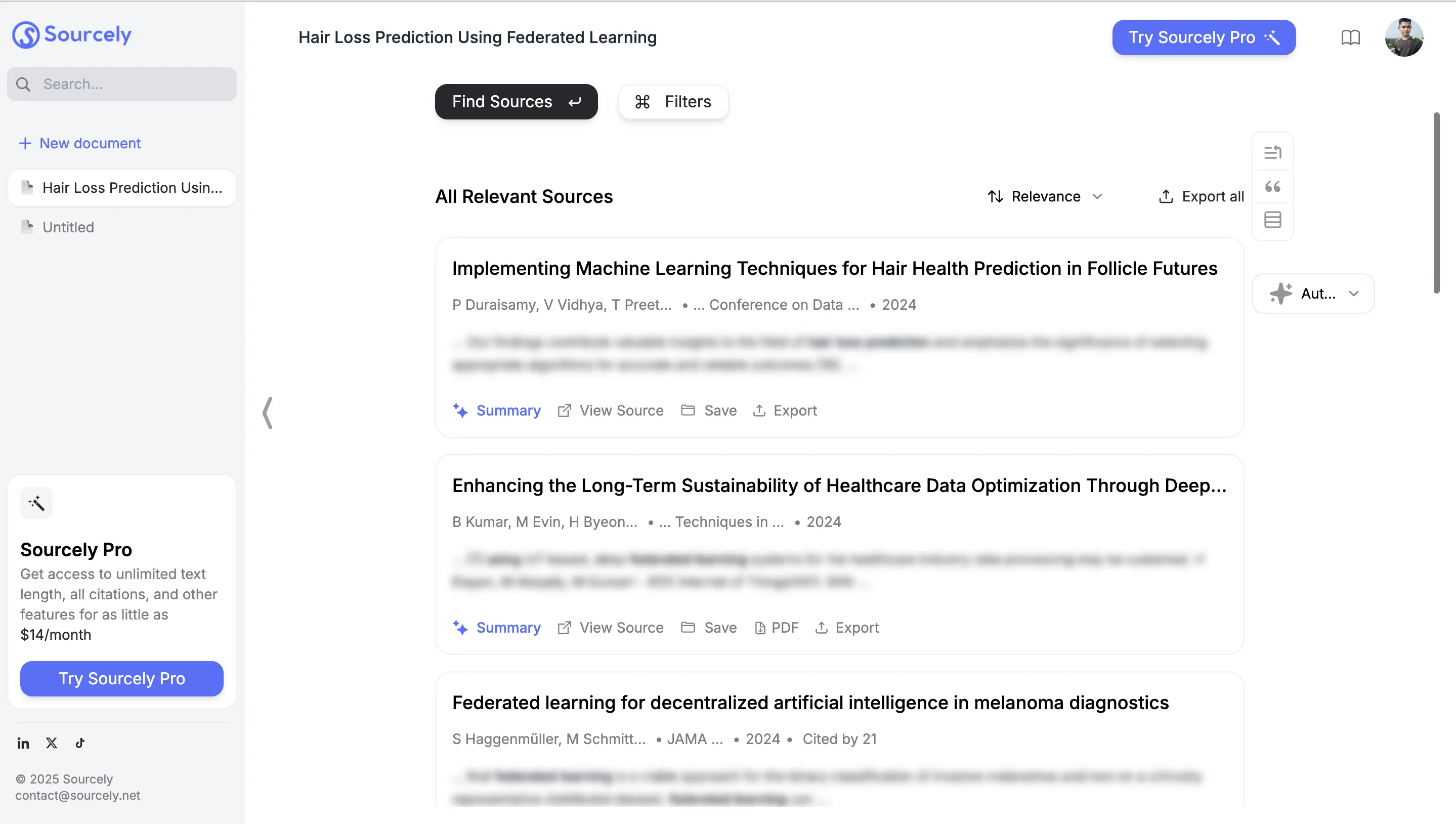Click the sidebar Search field
This screenshot has width=1456, height=824.
tap(121, 85)
